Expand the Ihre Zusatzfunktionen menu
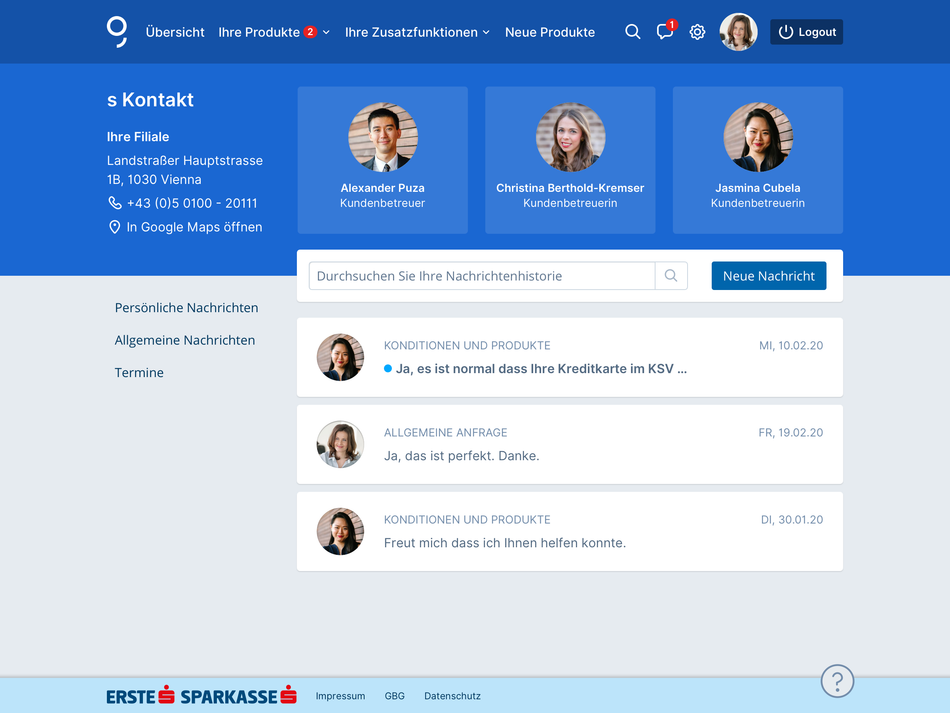 click(x=417, y=32)
